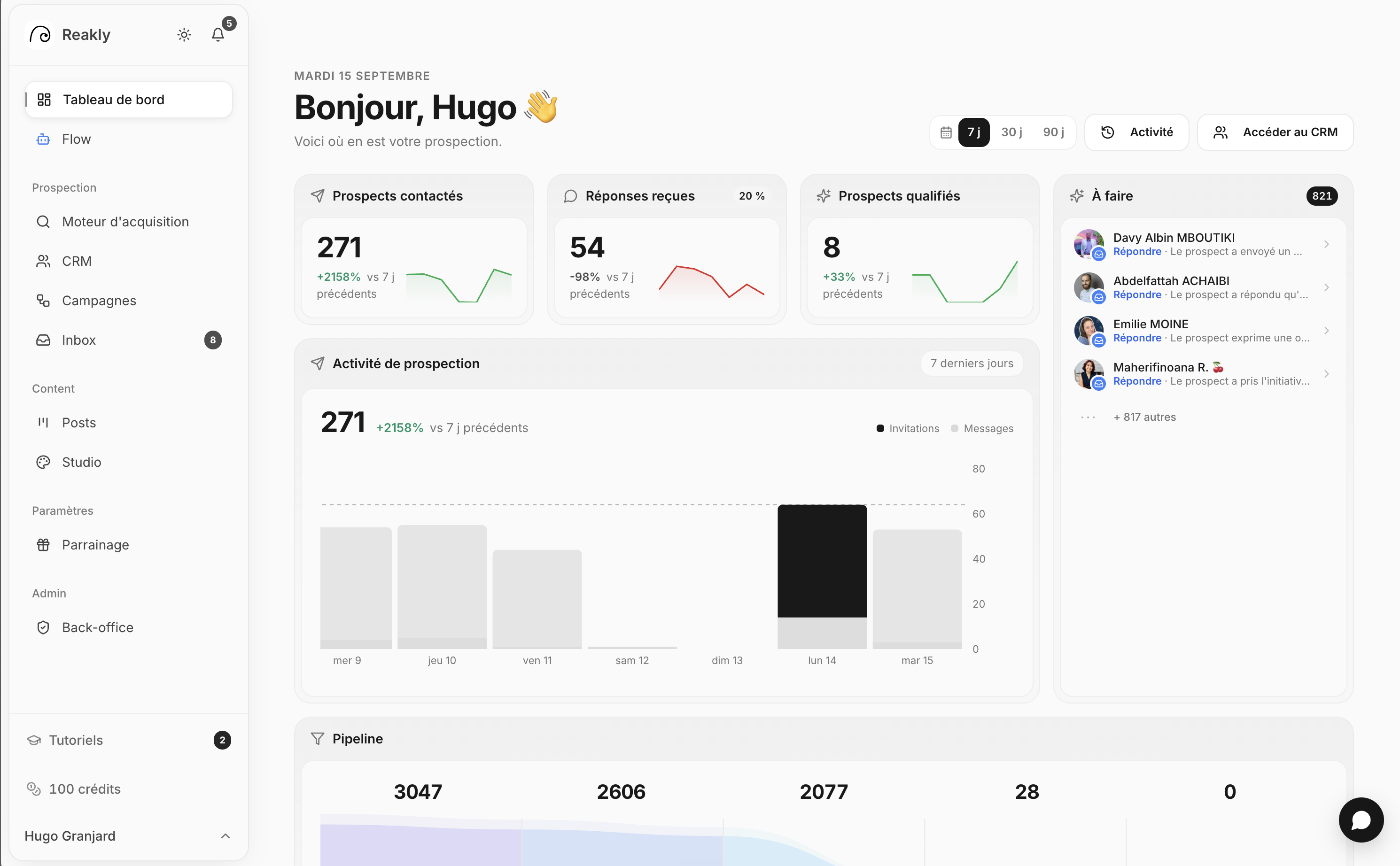Toggle the light/dark theme sun icon
The height and width of the screenshot is (866, 1400).
pyautogui.click(x=184, y=35)
